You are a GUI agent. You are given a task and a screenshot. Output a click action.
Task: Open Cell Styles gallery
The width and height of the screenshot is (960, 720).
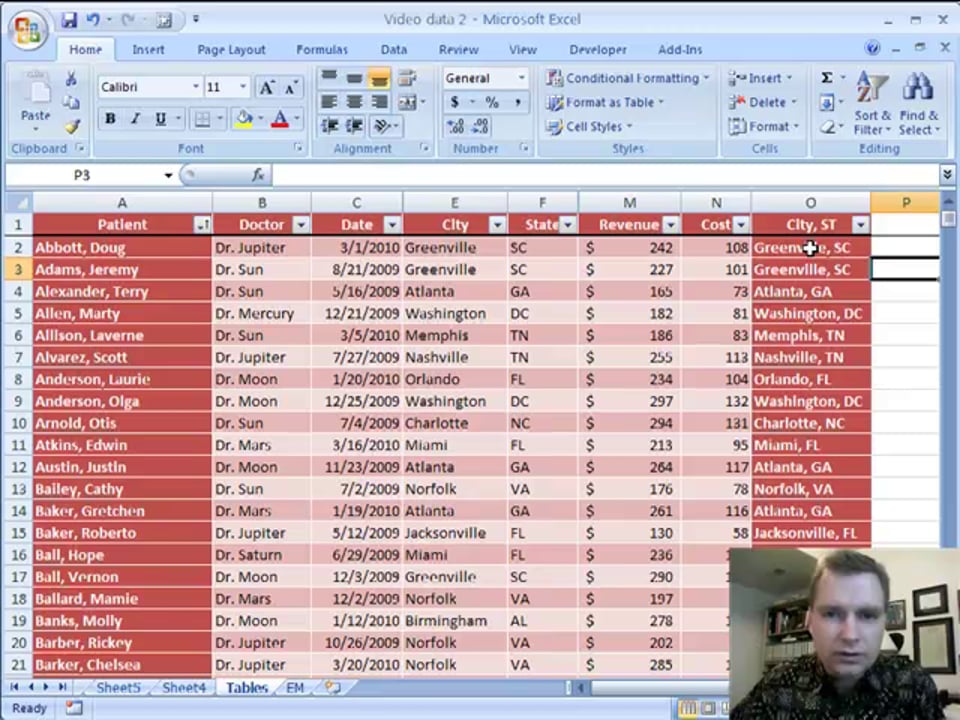[x=590, y=127]
